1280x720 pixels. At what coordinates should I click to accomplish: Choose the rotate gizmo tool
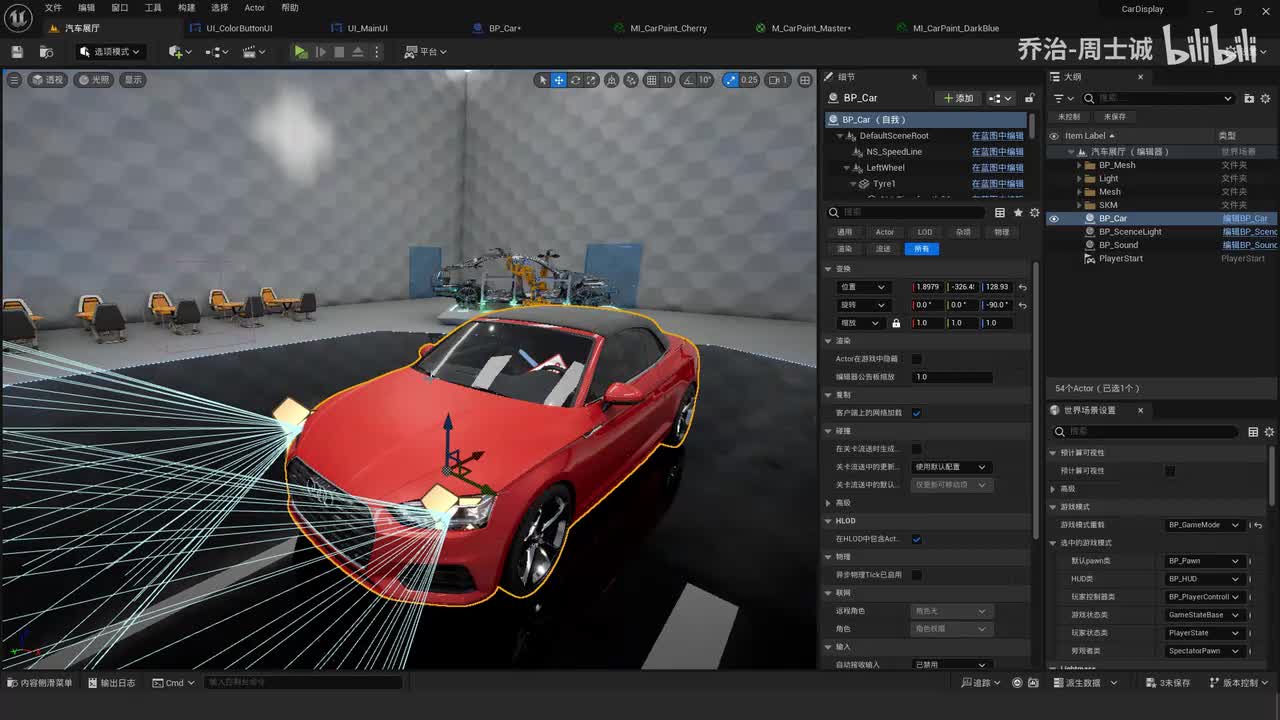click(576, 80)
